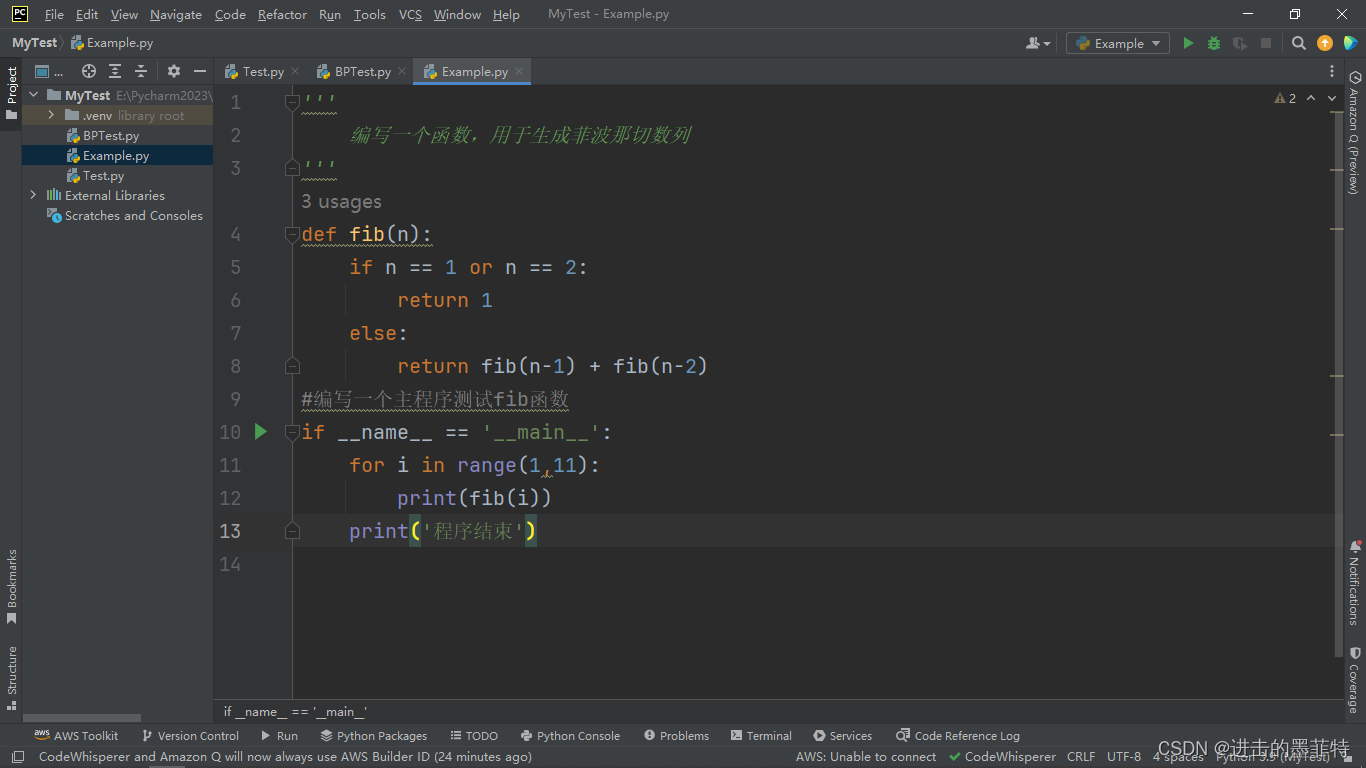Open the TODO tool window
The width and height of the screenshot is (1366, 768).
tap(473, 735)
